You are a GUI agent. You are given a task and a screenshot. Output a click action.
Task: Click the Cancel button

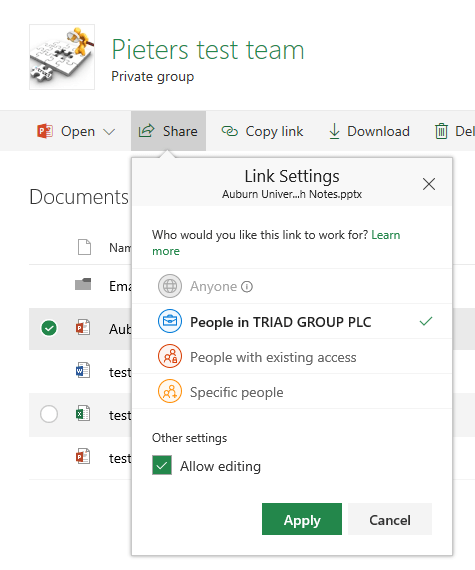coord(390,519)
